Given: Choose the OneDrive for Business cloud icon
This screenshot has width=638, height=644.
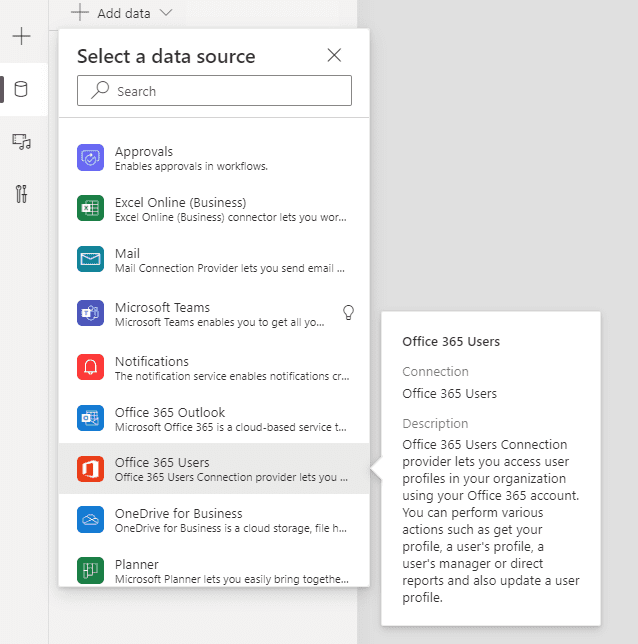Looking at the screenshot, I should 90,520.
